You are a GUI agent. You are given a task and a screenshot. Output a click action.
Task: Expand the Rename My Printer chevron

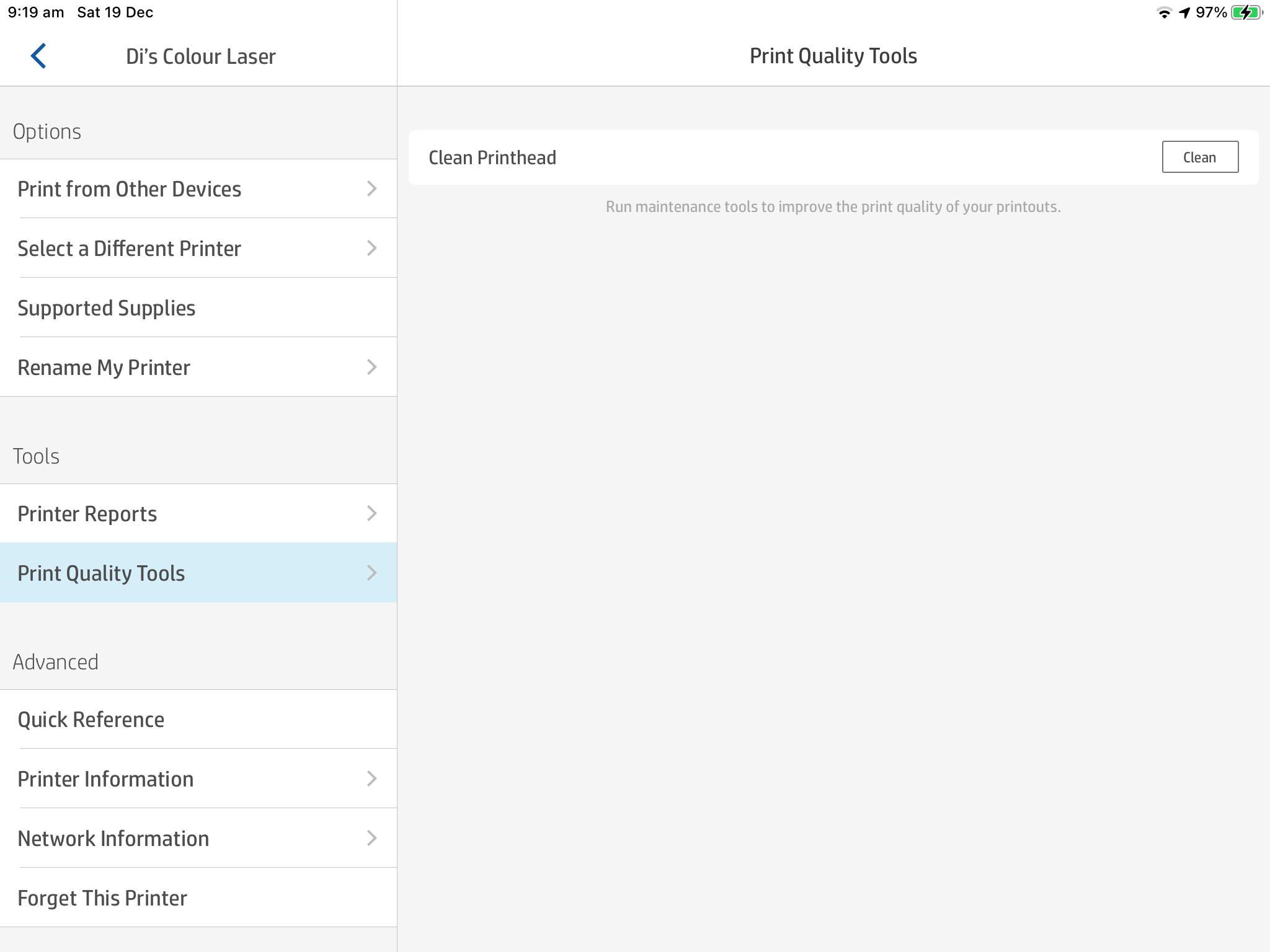tap(371, 367)
